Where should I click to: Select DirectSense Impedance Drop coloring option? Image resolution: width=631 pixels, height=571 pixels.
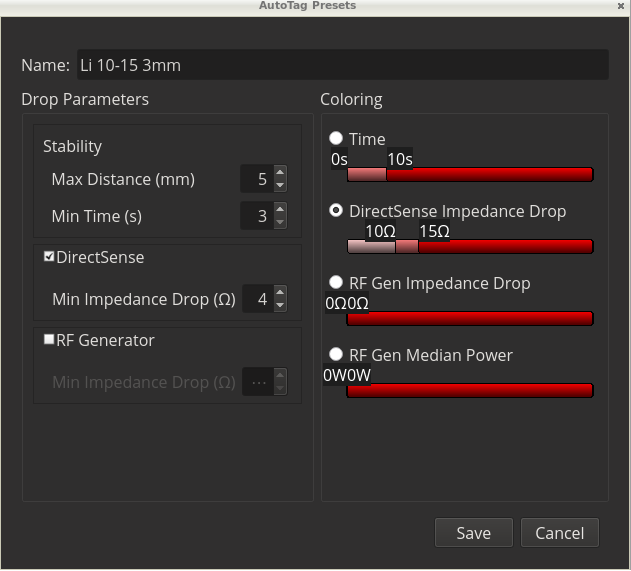[336, 211]
